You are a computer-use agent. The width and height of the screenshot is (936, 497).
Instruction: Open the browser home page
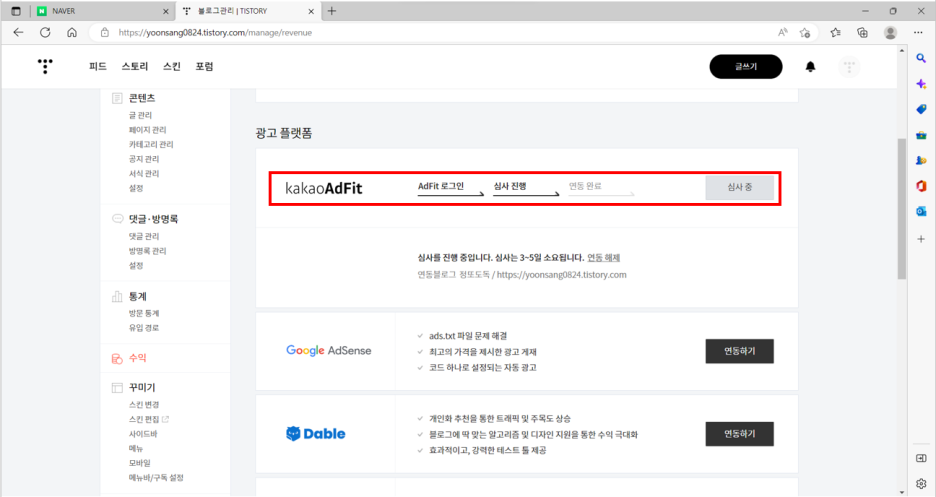click(x=72, y=33)
